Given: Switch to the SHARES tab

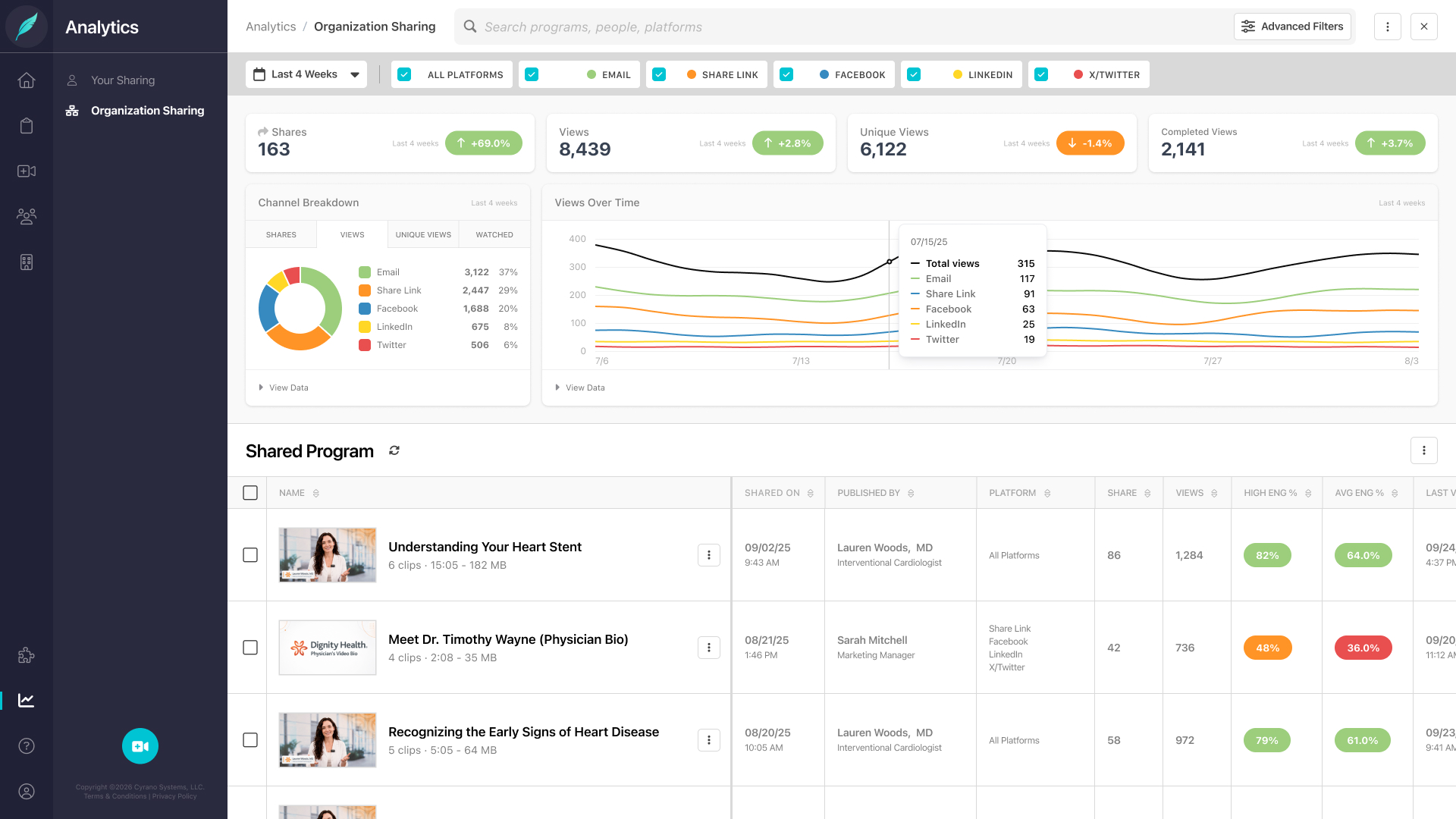Looking at the screenshot, I should (x=281, y=235).
